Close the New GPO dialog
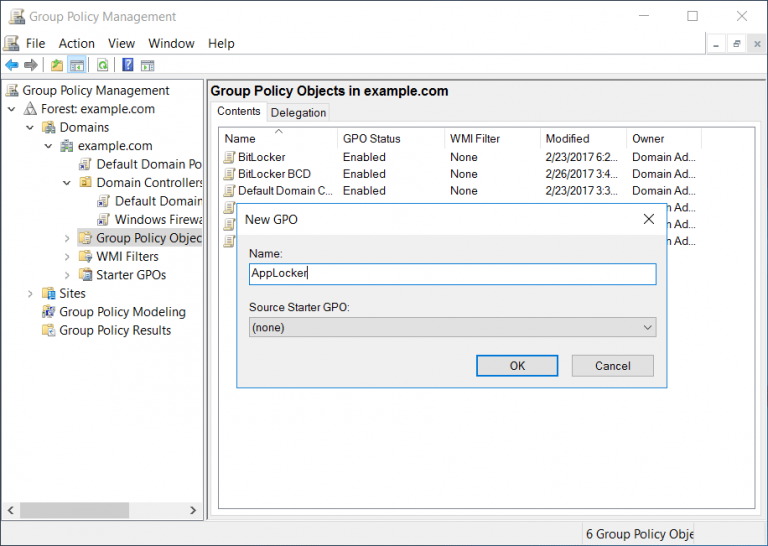This screenshot has width=768, height=546. 648,219
